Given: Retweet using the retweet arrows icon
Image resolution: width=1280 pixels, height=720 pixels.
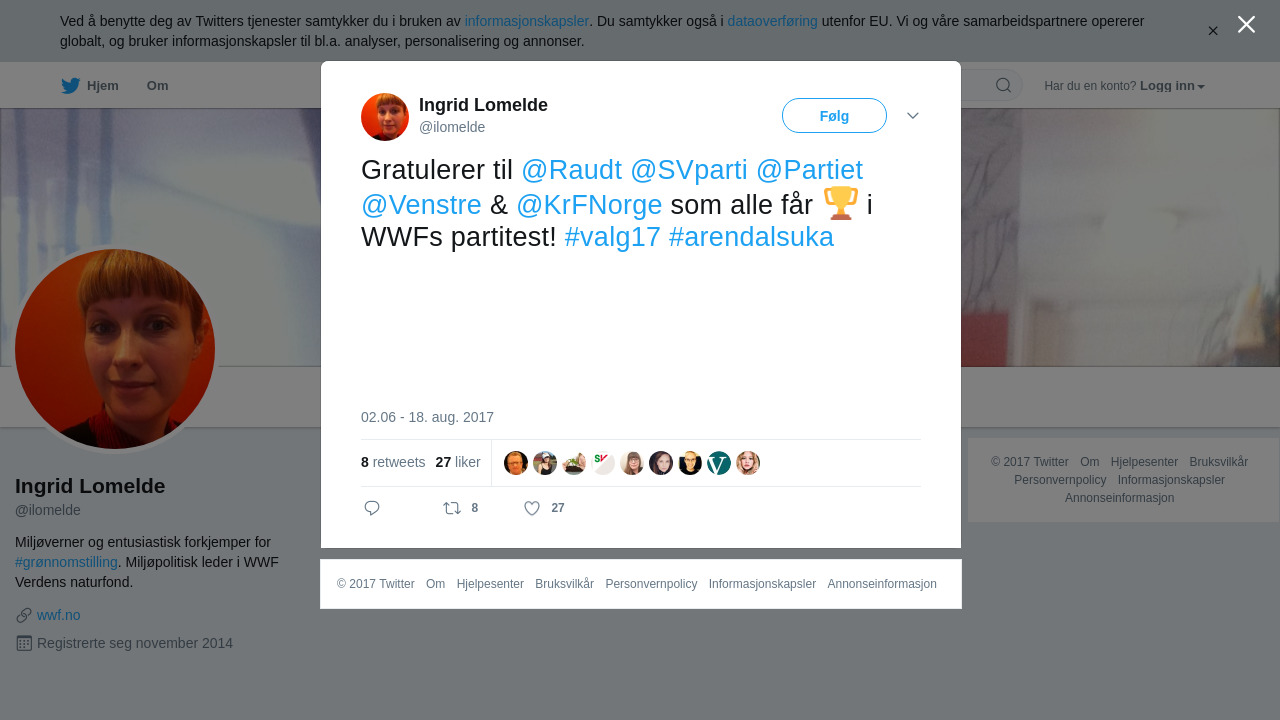Looking at the screenshot, I should pyautogui.click(x=452, y=508).
